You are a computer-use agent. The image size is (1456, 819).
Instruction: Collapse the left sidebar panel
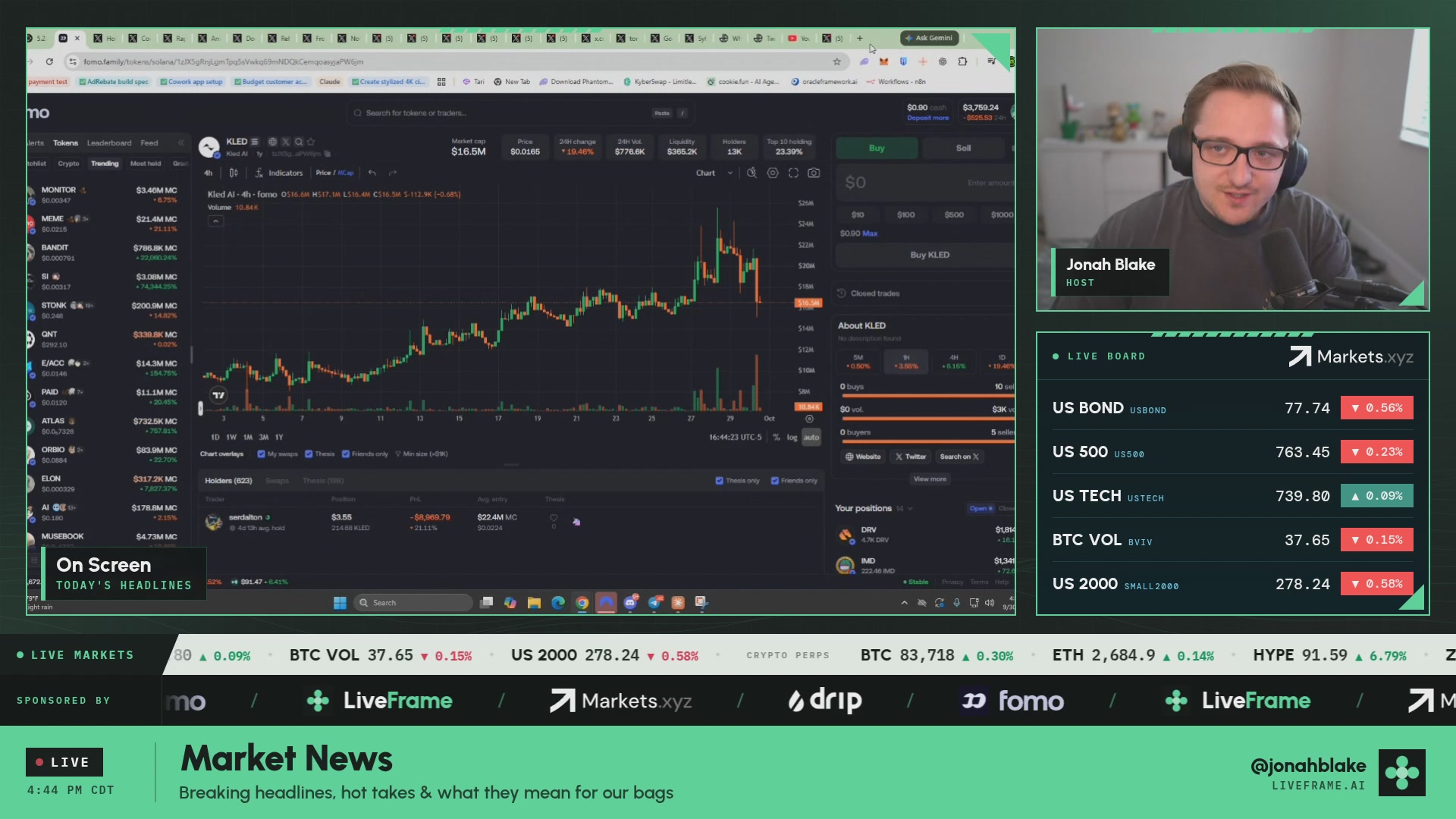point(180,143)
